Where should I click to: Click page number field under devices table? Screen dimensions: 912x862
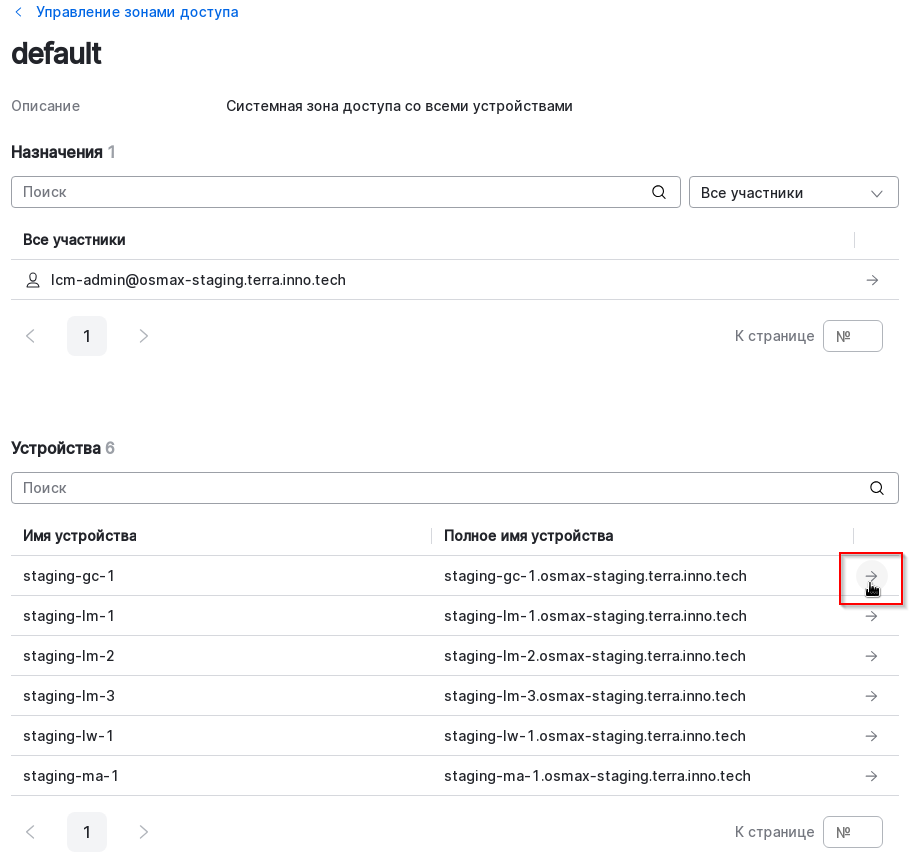[852, 832]
